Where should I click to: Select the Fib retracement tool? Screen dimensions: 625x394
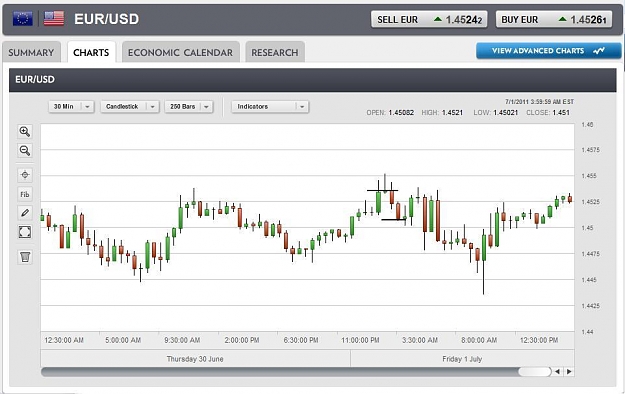pos(25,194)
